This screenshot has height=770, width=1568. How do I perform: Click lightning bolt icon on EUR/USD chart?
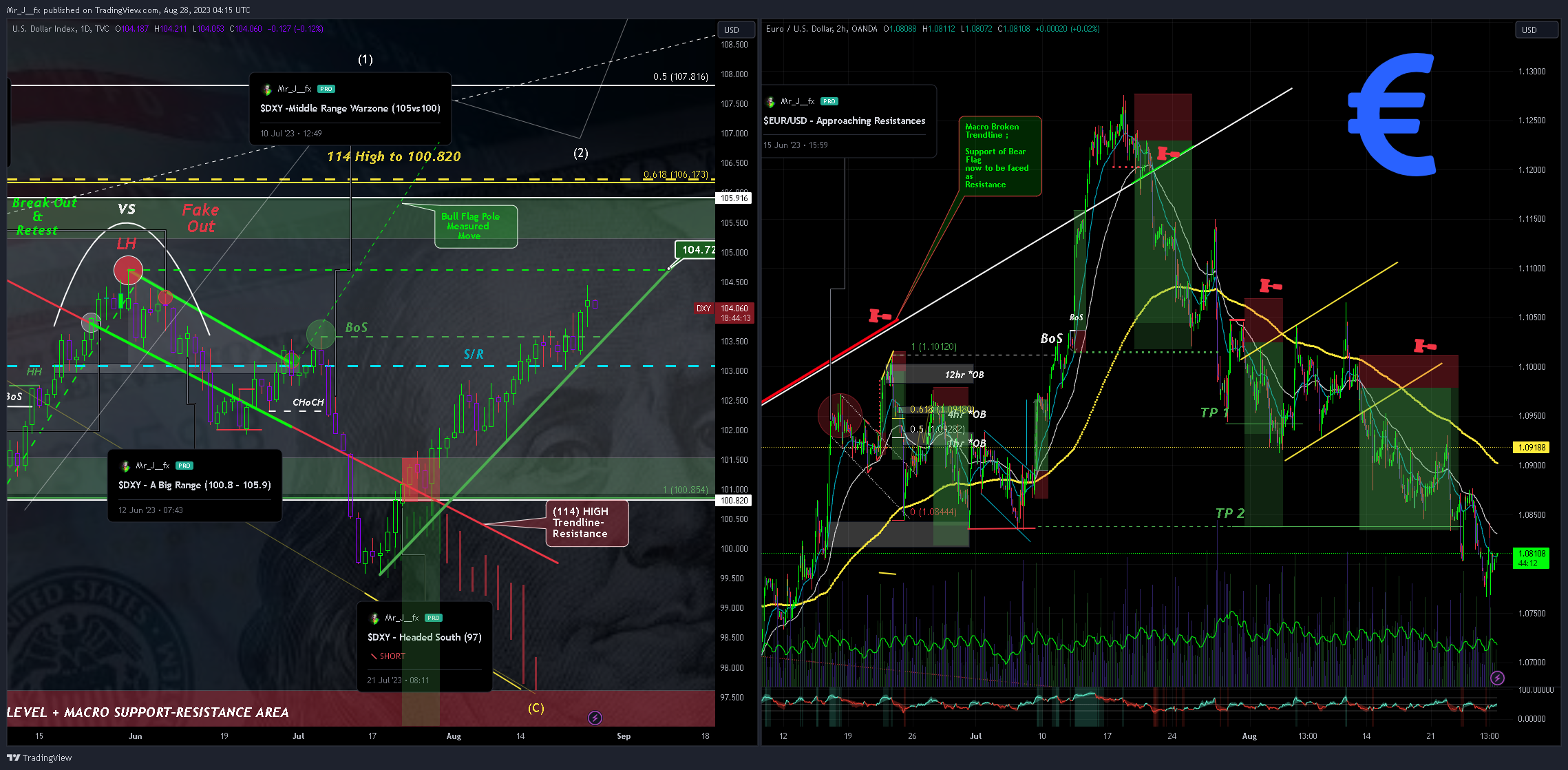[1497, 678]
